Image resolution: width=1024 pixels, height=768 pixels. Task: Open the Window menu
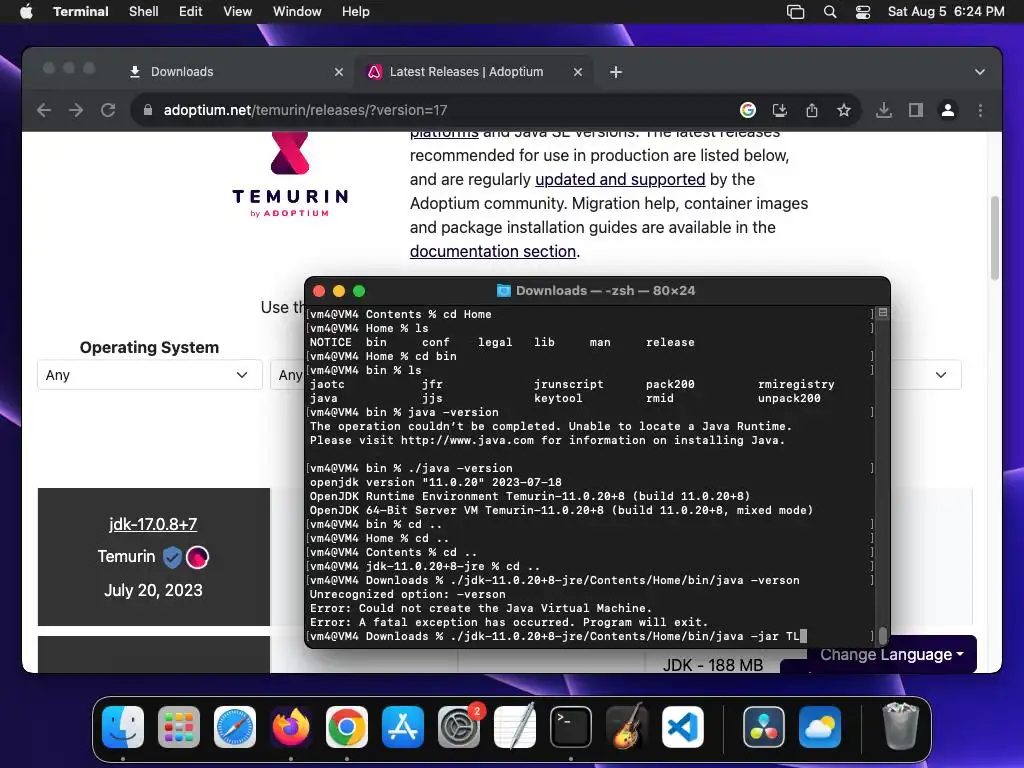click(297, 12)
